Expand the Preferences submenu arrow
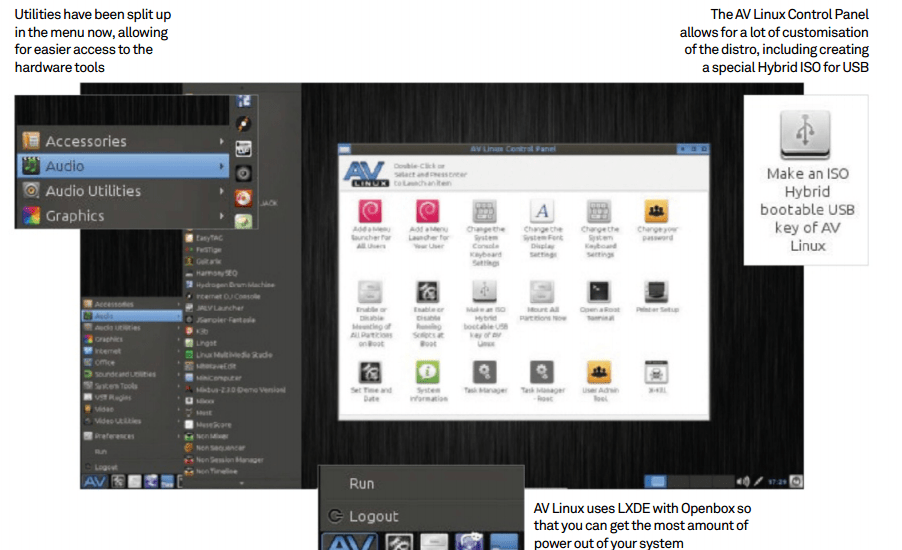The image size is (902, 550). click(178, 436)
